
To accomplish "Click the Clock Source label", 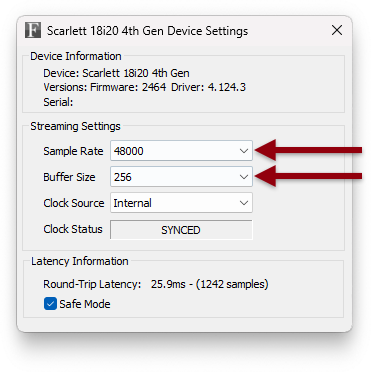I will click(74, 203).
